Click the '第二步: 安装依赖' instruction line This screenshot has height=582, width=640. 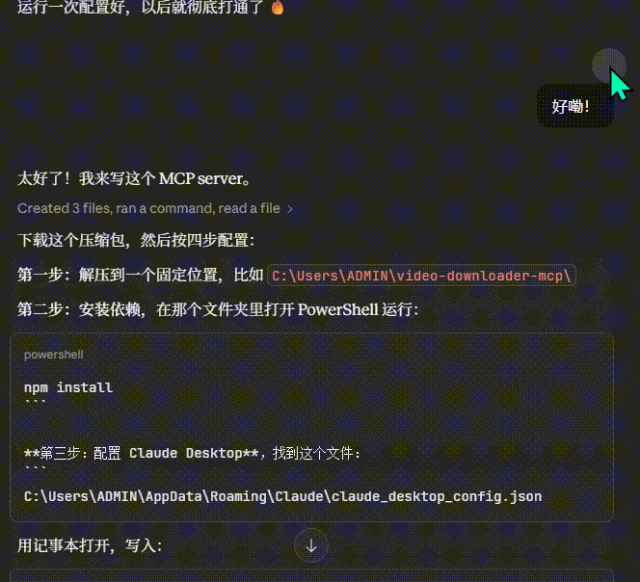pos(218,310)
